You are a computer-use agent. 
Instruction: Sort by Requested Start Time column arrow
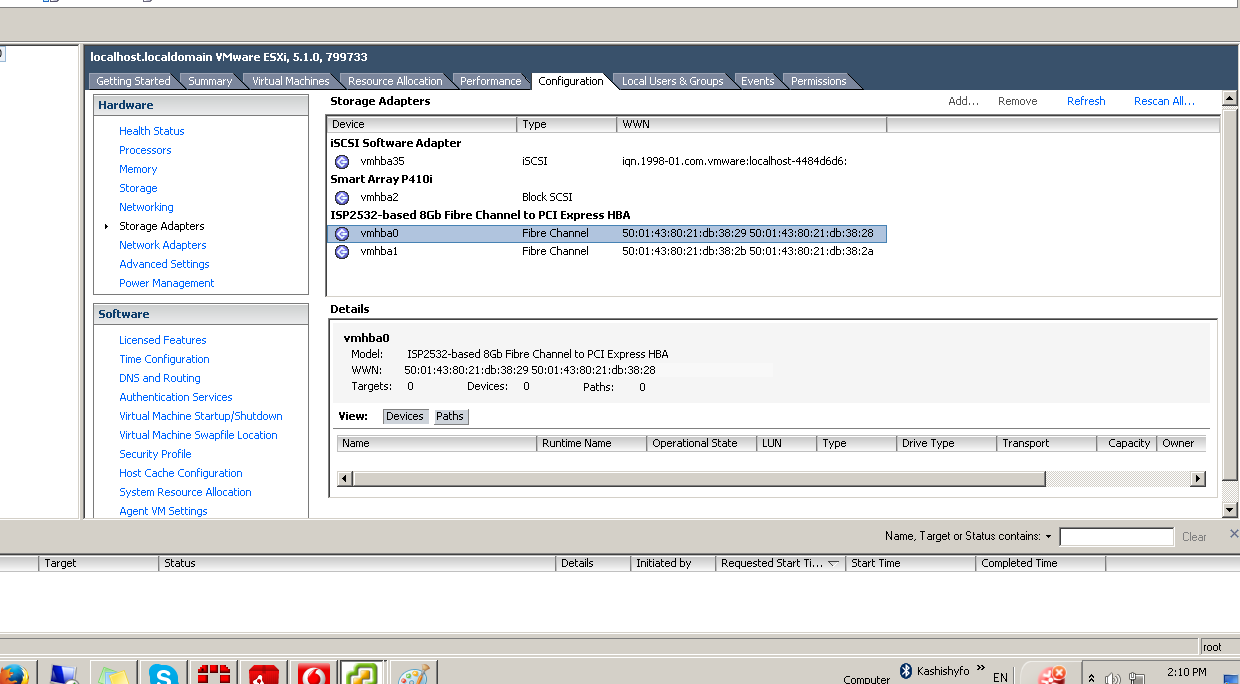coord(834,563)
